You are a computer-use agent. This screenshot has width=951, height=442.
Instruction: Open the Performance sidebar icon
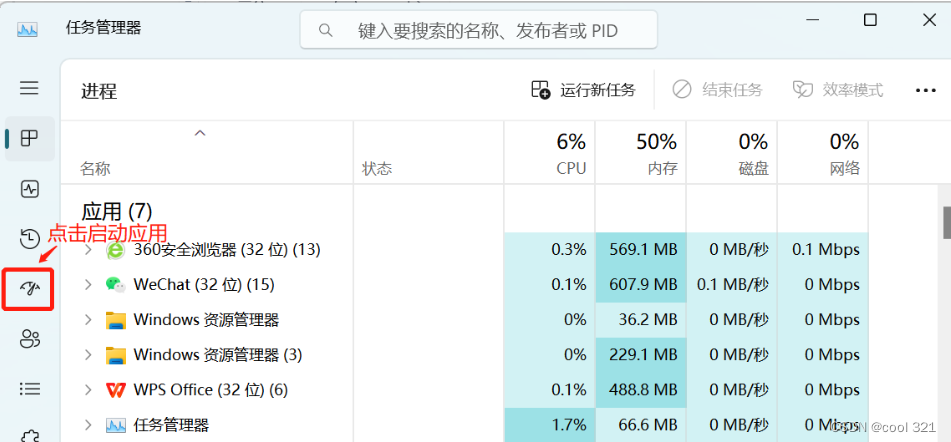(30, 189)
